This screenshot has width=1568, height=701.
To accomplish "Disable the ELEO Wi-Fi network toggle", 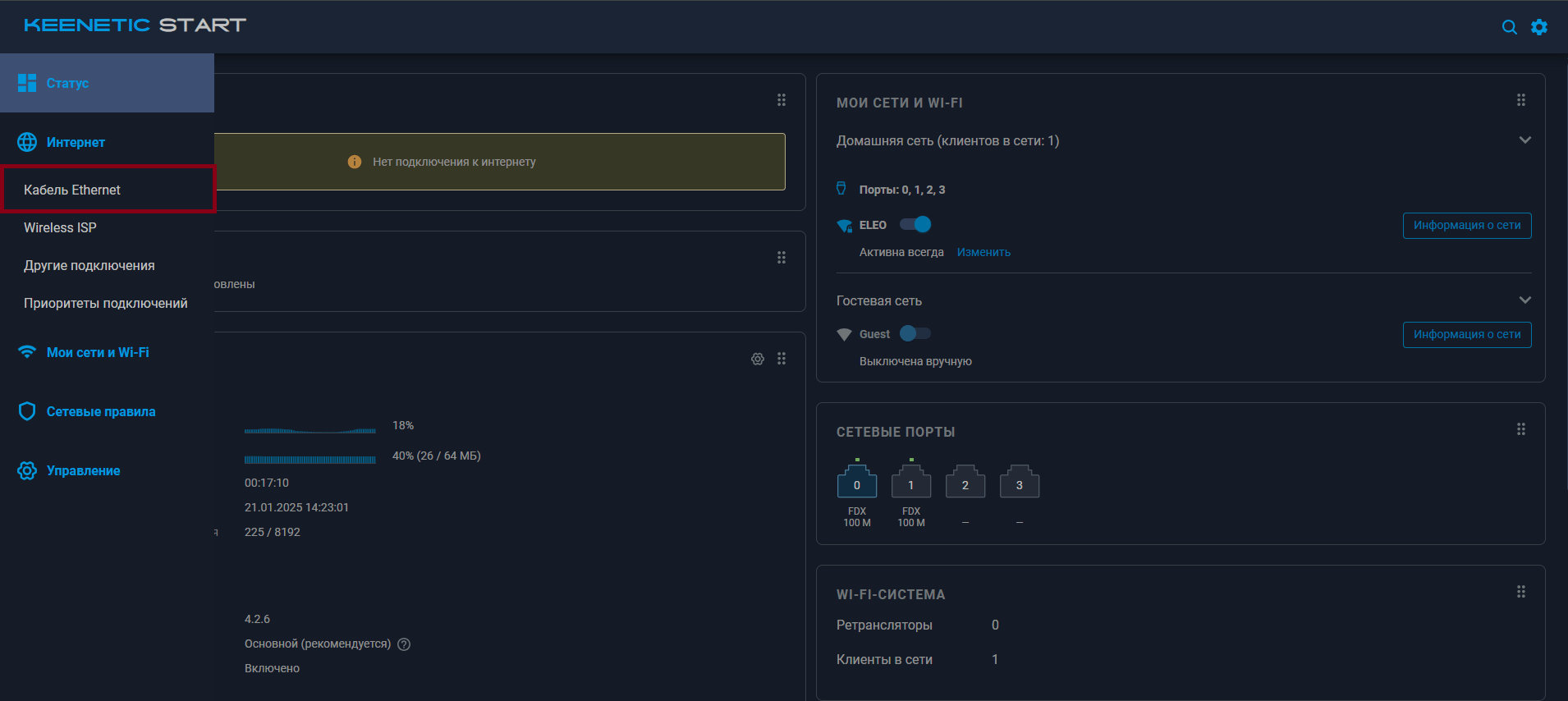I will tap(915, 224).
